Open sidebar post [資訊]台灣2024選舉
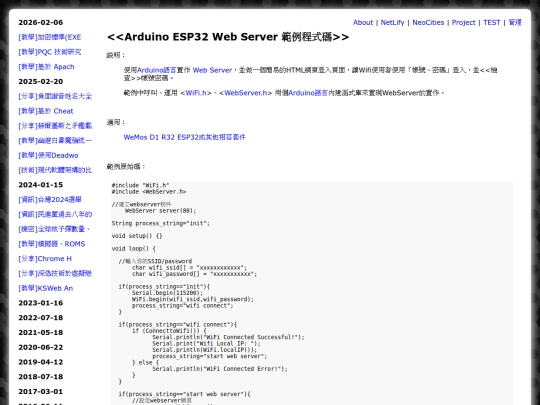The width and height of the screenshot is (540, 405). [50, 200]
